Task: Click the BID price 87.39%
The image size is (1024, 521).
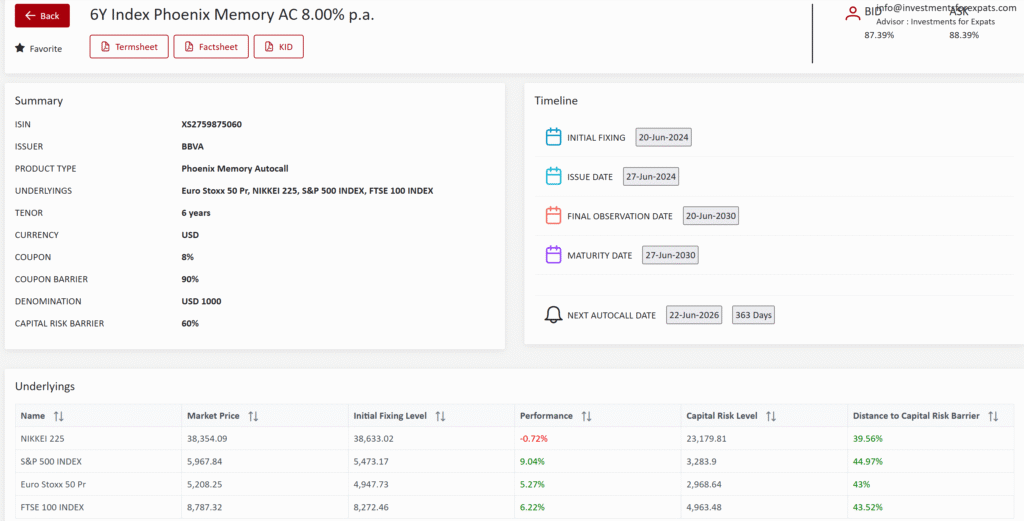Action: [879, 35]
